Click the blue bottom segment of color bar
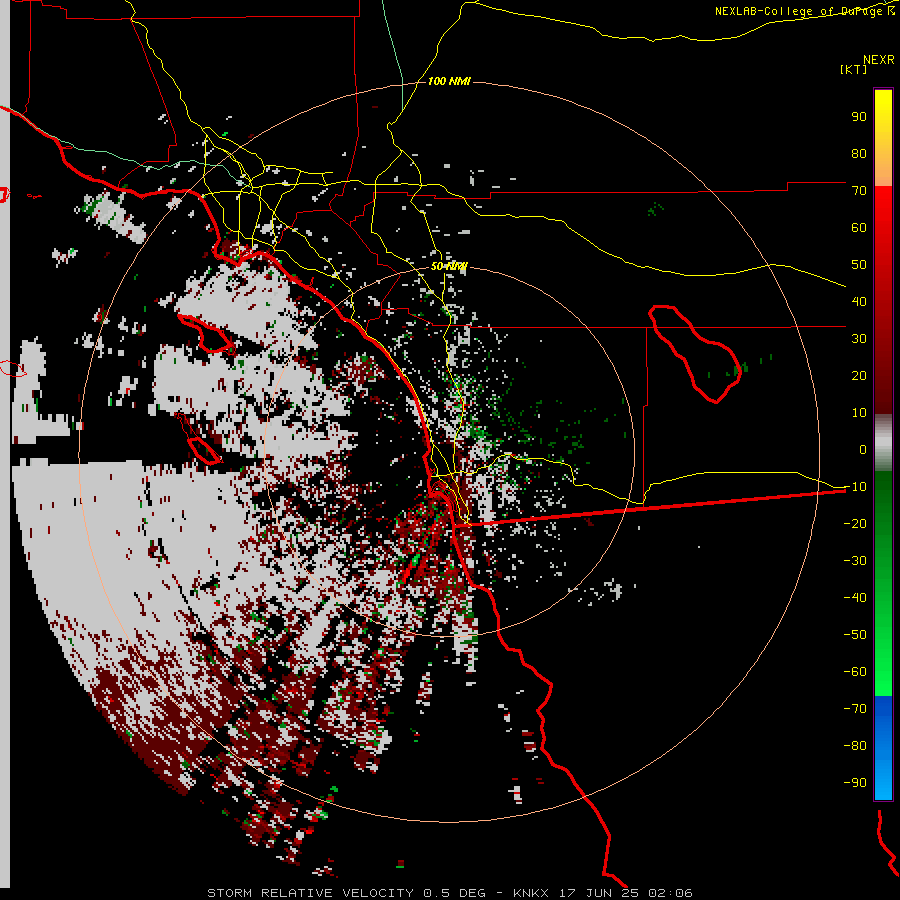 coord(883,747)
